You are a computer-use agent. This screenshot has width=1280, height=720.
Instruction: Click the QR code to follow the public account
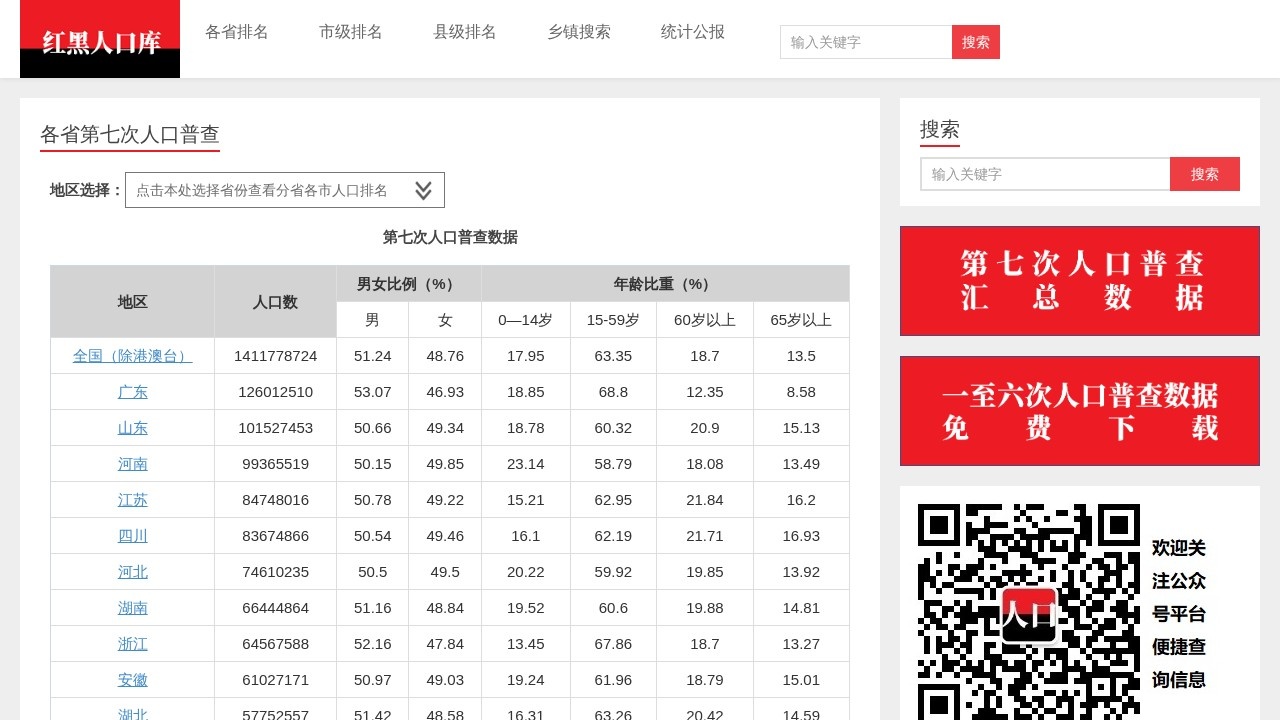pyautogui.click(x=1029, y=612)
